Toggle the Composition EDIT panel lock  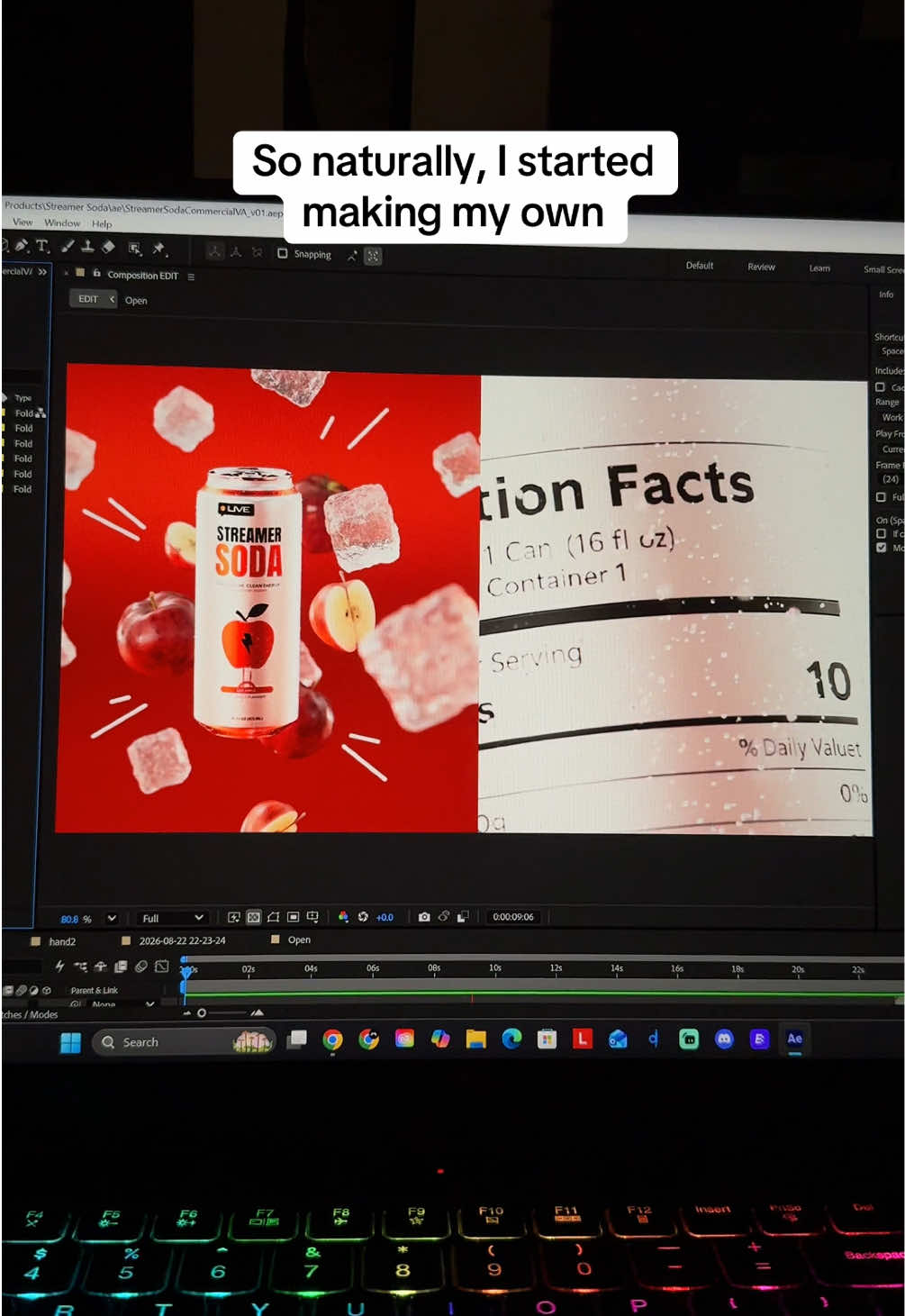pos(96,273)
